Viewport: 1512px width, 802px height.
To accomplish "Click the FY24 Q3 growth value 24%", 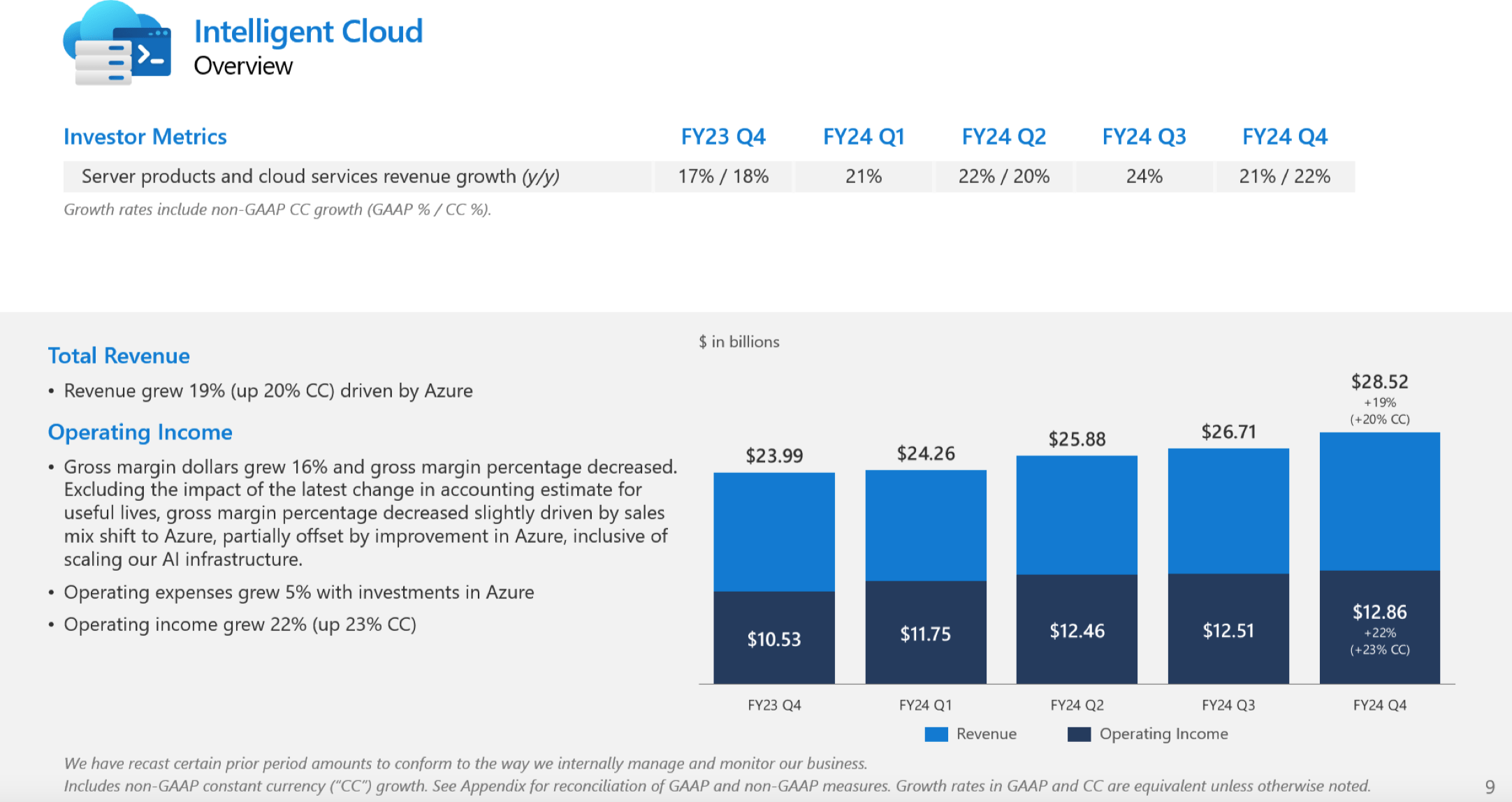I will point(1144,176).
